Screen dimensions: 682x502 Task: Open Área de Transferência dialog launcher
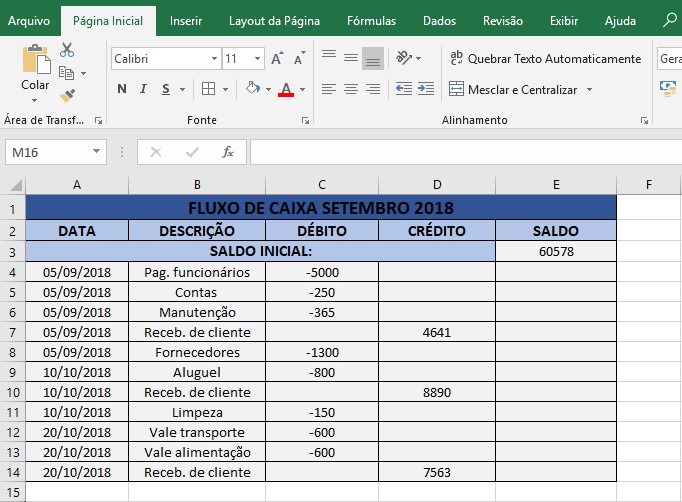click(x=98, y=120)
